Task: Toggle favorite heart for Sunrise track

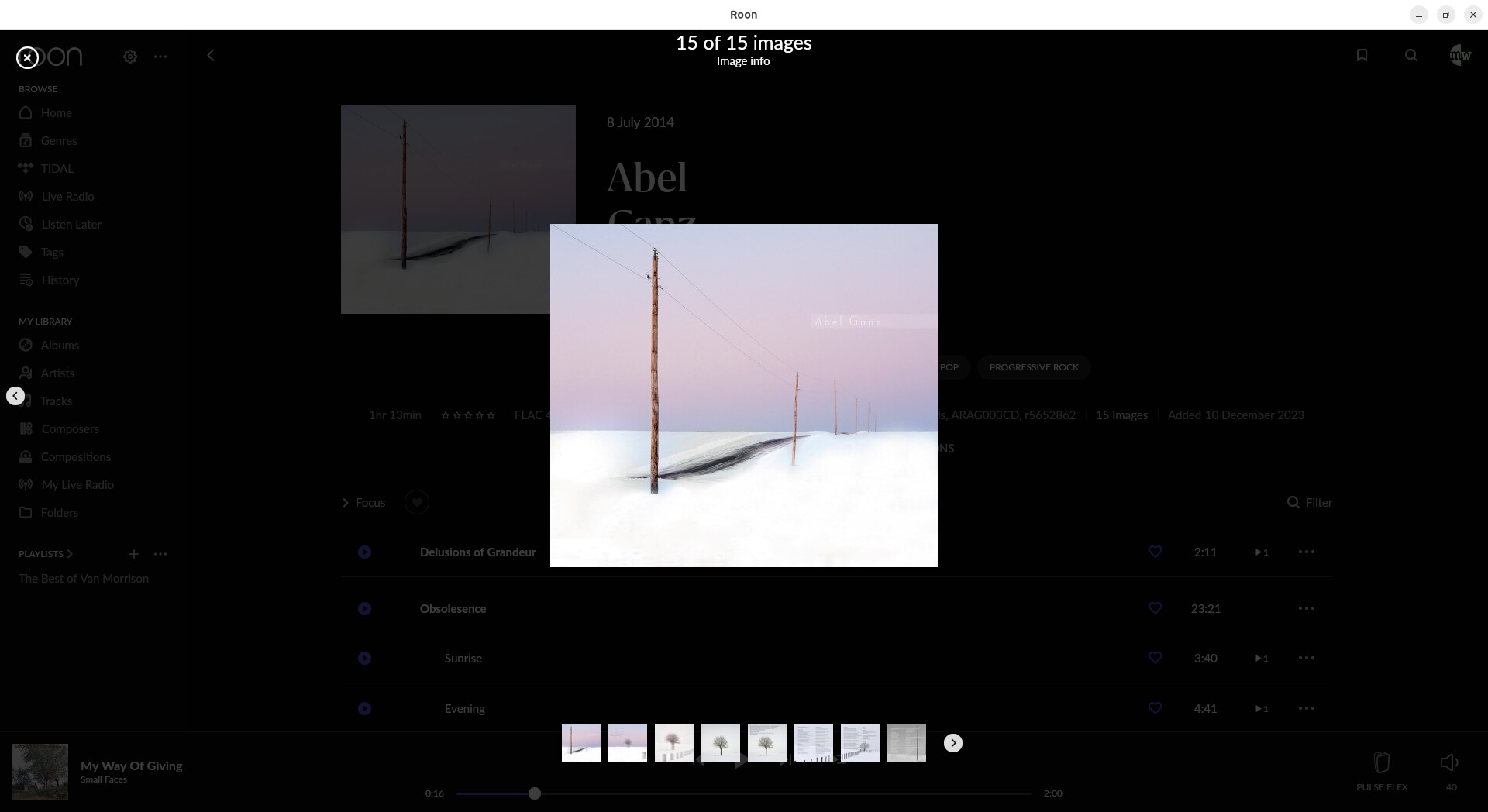Action: pos(1155,658)
